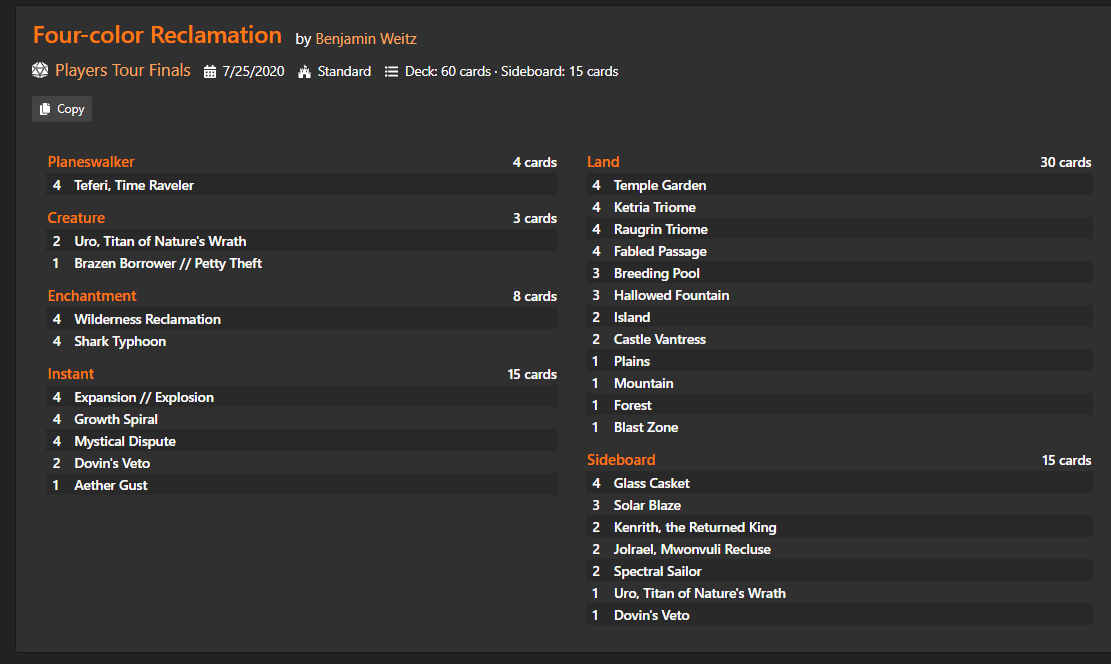Open Kenrith, the Returned King card

click(x=694, y=527)
